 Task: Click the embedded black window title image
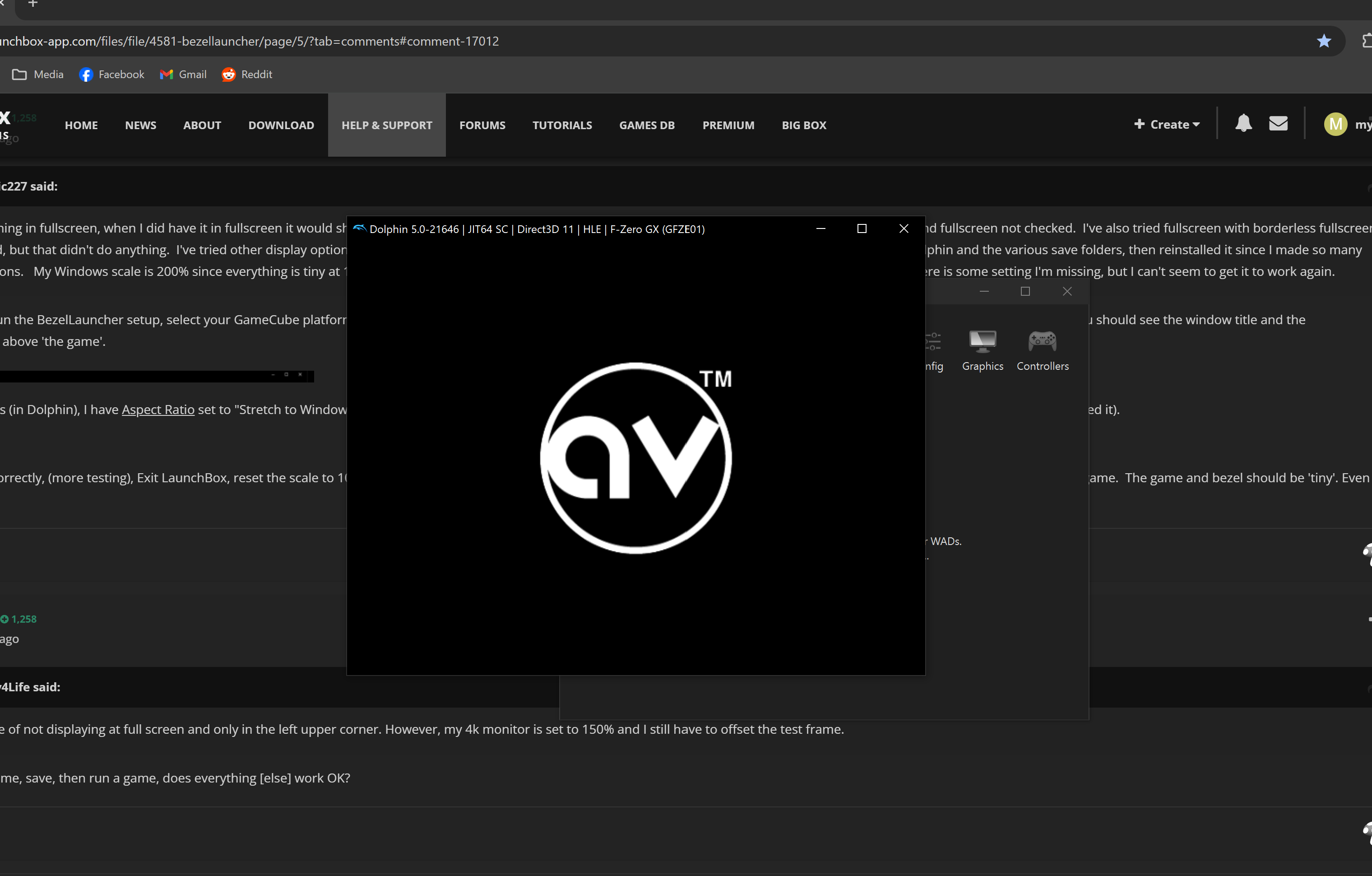[157, 376]
